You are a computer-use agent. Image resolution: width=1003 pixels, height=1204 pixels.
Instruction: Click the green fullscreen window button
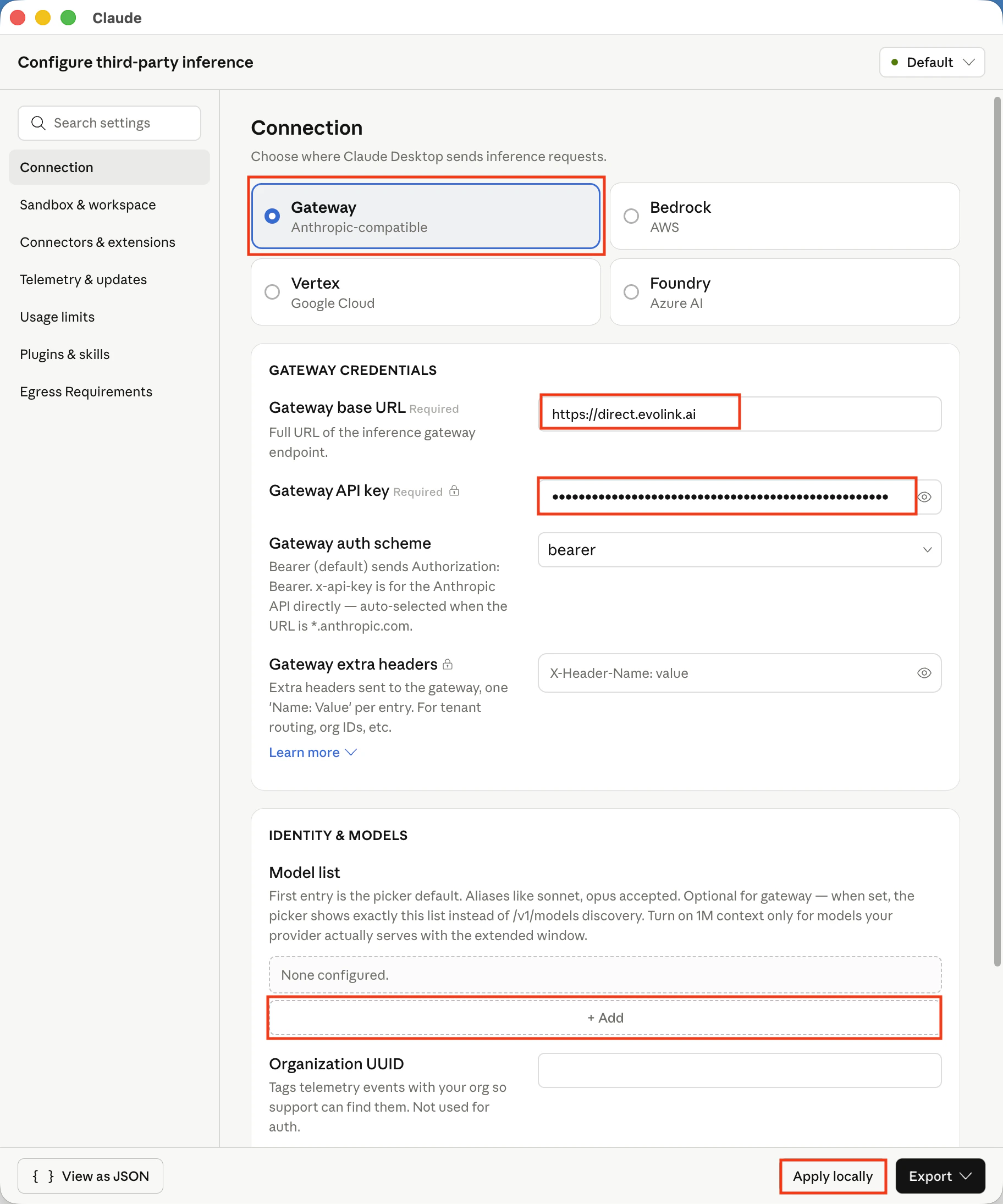click(x=68, y=18)
